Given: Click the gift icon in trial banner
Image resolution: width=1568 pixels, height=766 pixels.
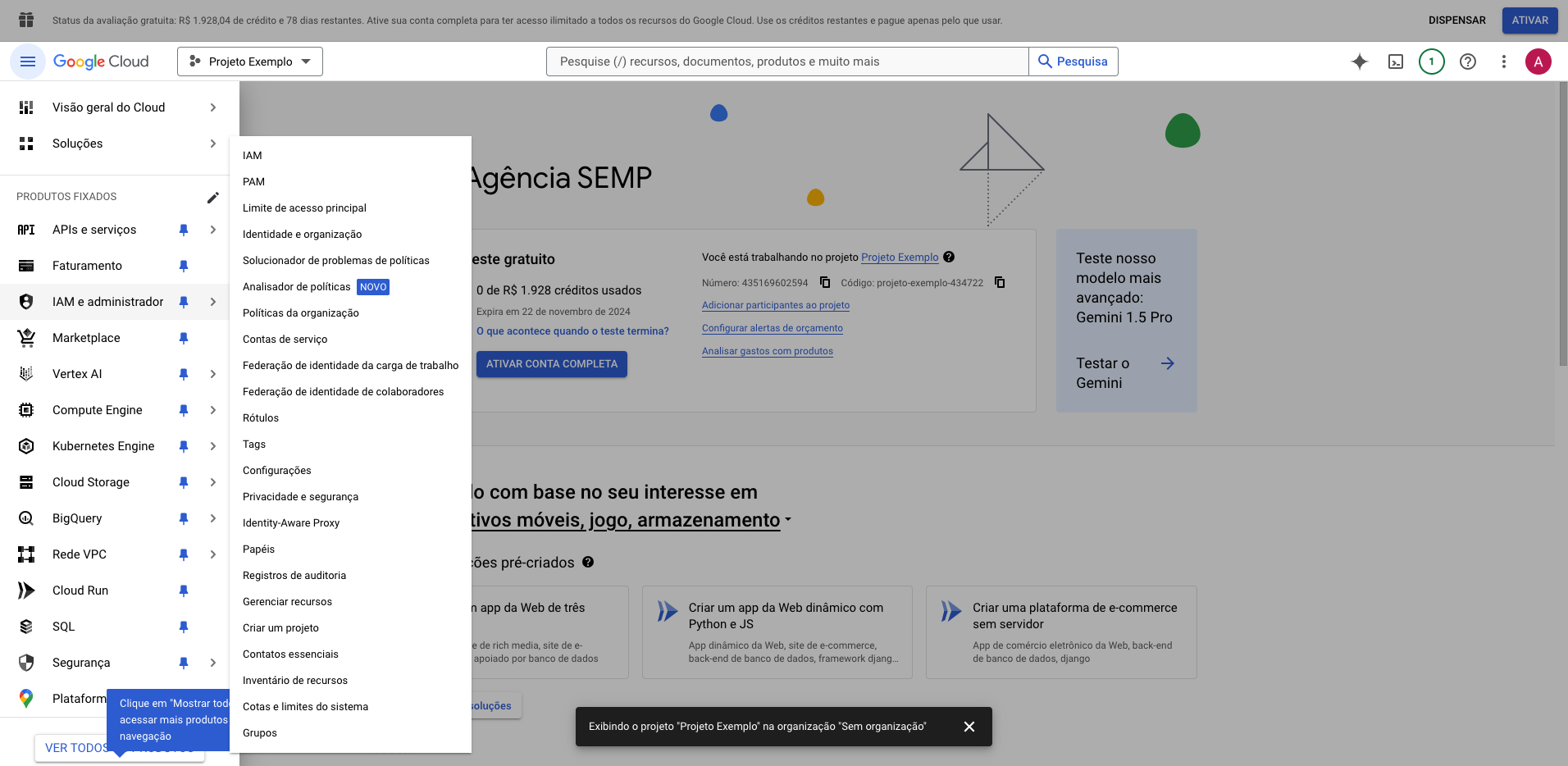Looking at the screenshot, I should tap(26, 20).
